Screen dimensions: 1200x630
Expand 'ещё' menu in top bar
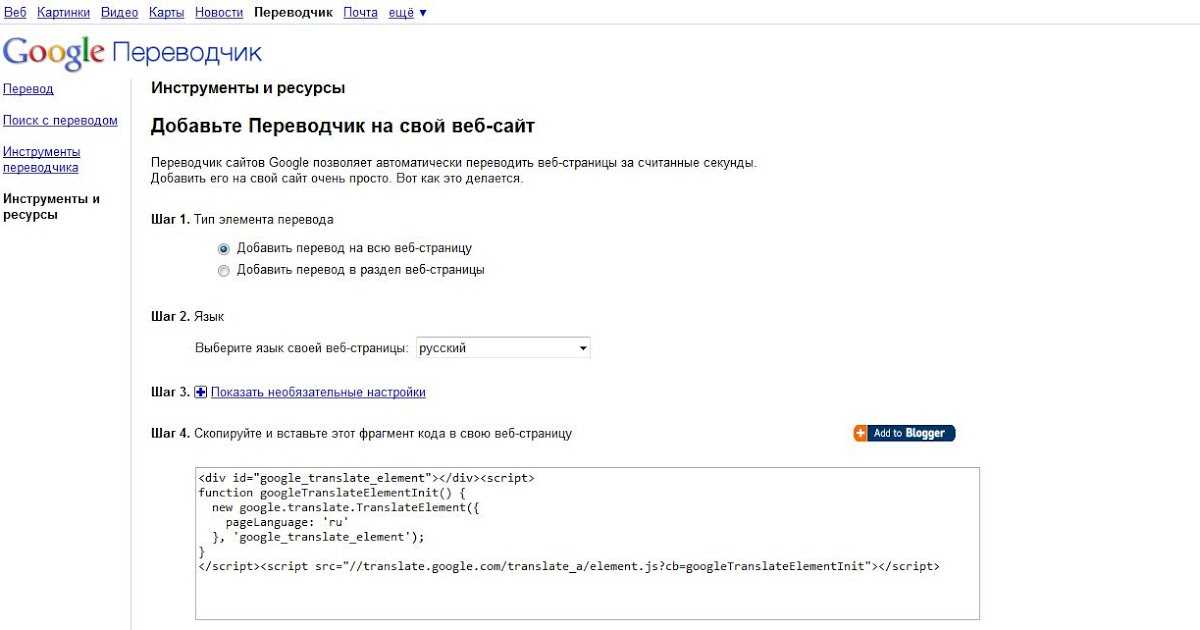406,12
